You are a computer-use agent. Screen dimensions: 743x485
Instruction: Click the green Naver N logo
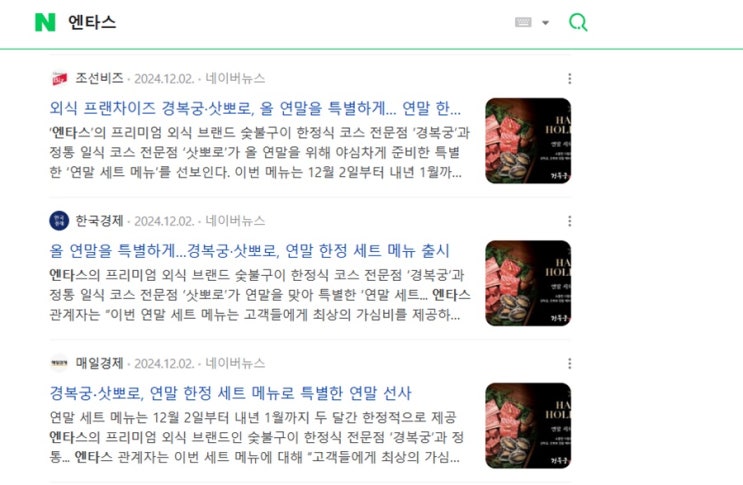pos(45,22)
